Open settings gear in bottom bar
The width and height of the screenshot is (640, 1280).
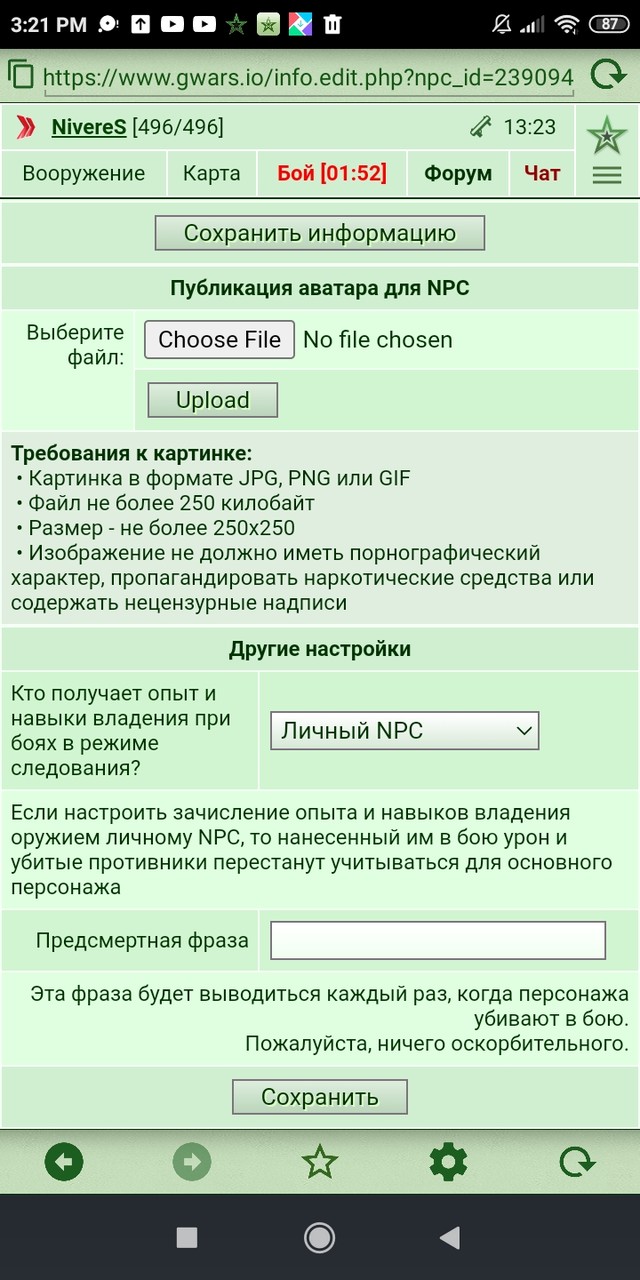448,1162
